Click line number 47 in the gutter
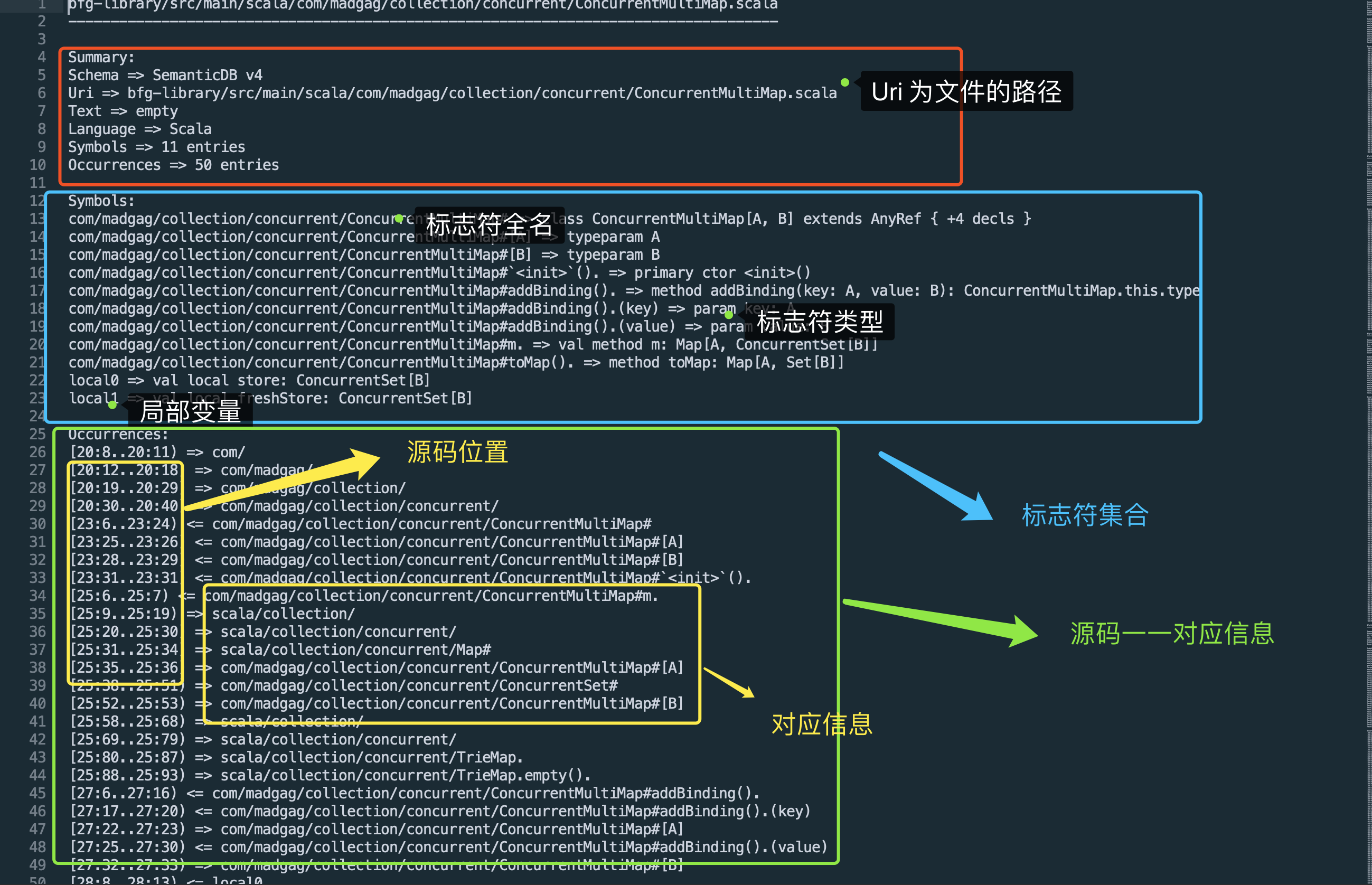 click(x=37, y=829)
